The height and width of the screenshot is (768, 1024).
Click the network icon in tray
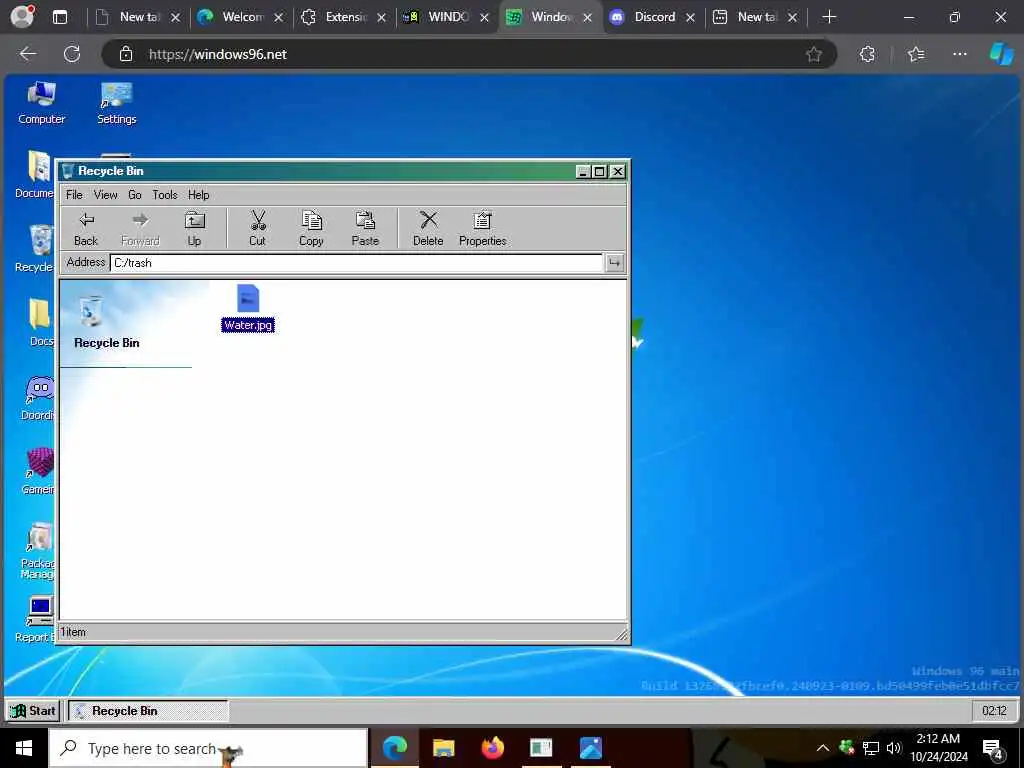(871, 748)
